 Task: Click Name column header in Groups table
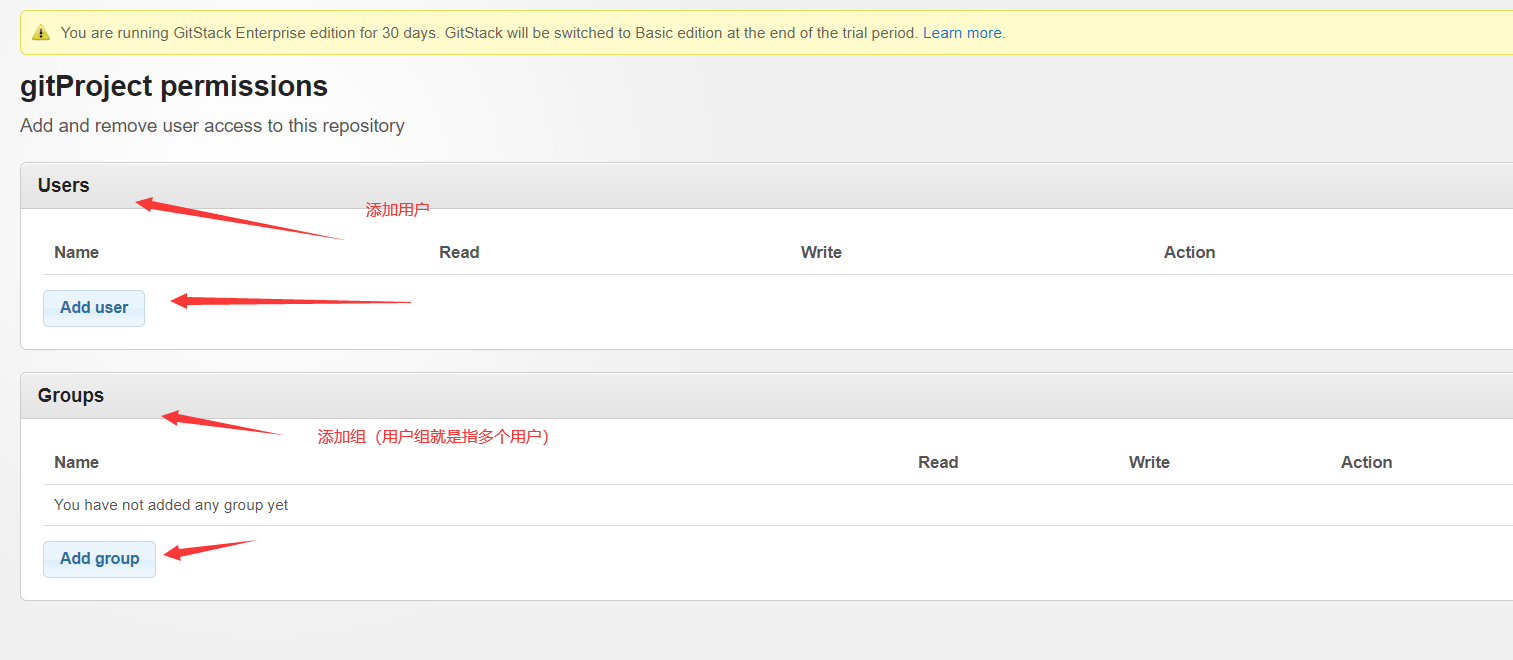[x=76, y=462]
